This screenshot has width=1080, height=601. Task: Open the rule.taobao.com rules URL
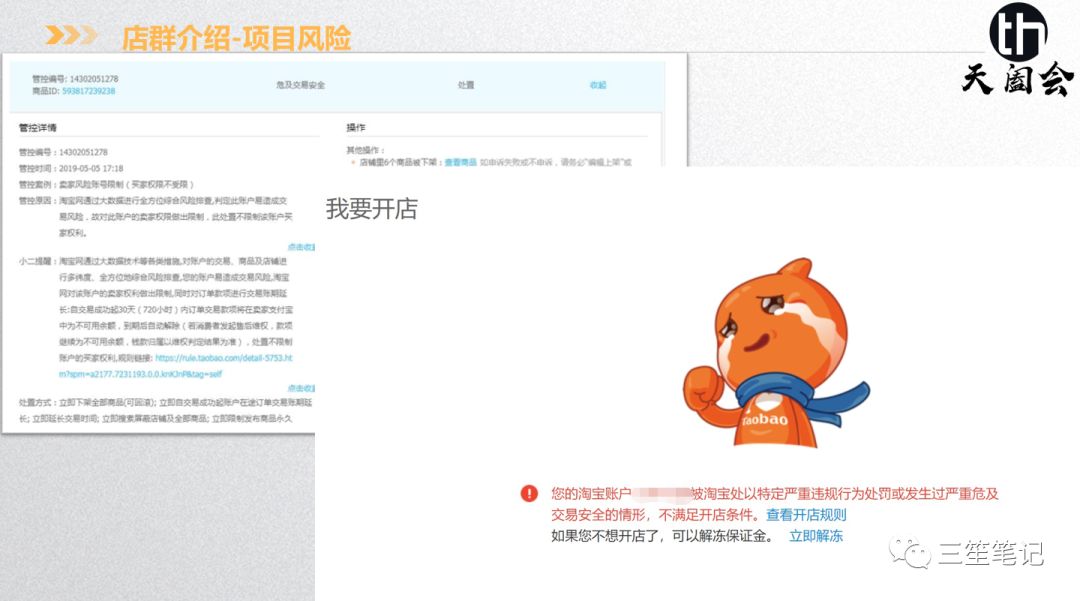[x=176, y=366]
